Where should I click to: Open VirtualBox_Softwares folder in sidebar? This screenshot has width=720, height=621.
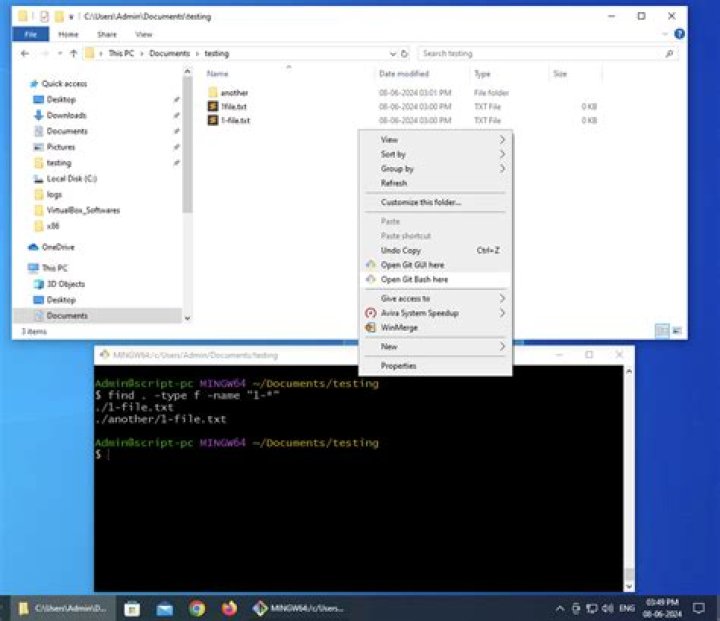83,210
